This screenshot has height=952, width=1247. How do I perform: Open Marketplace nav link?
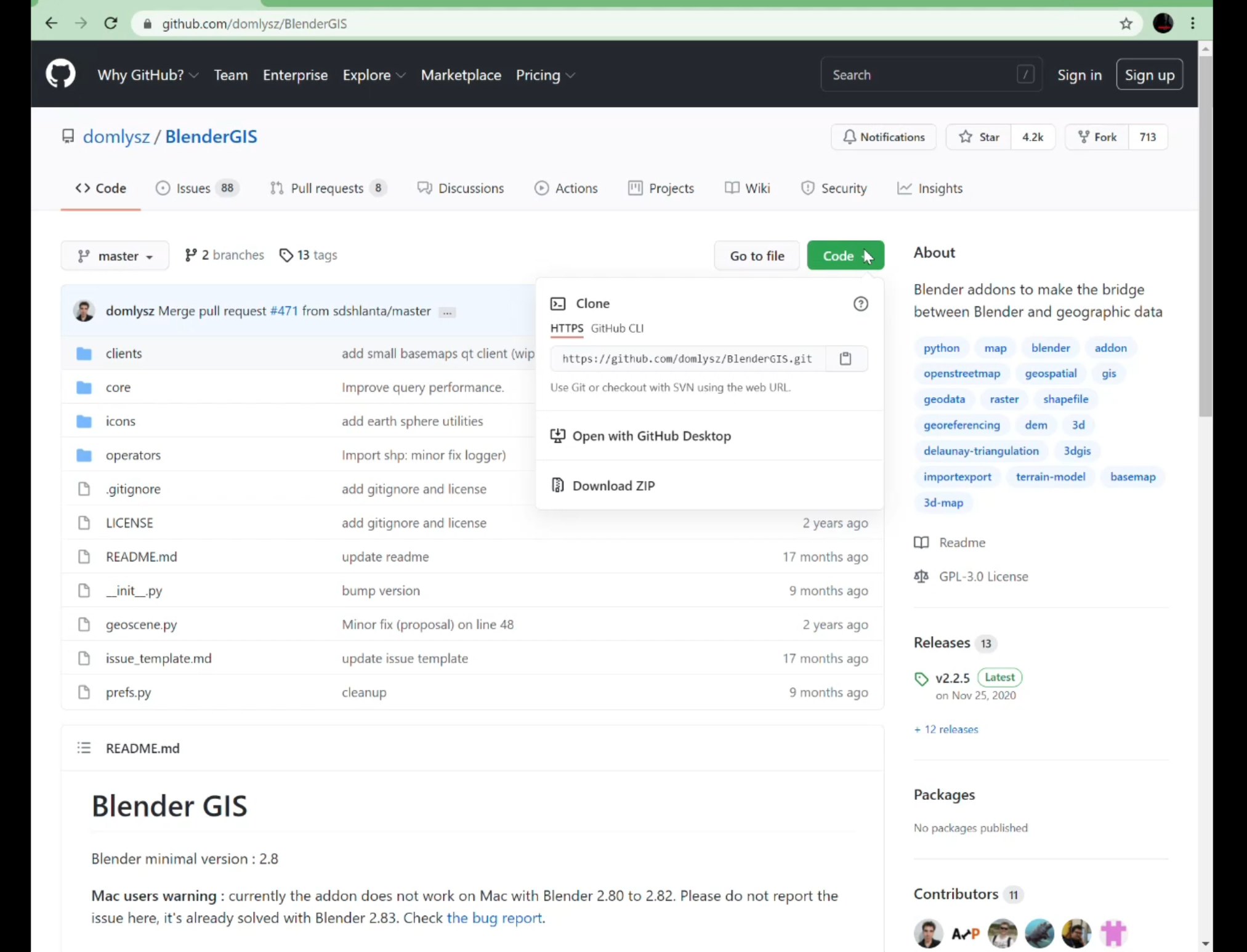coord(461,75)
